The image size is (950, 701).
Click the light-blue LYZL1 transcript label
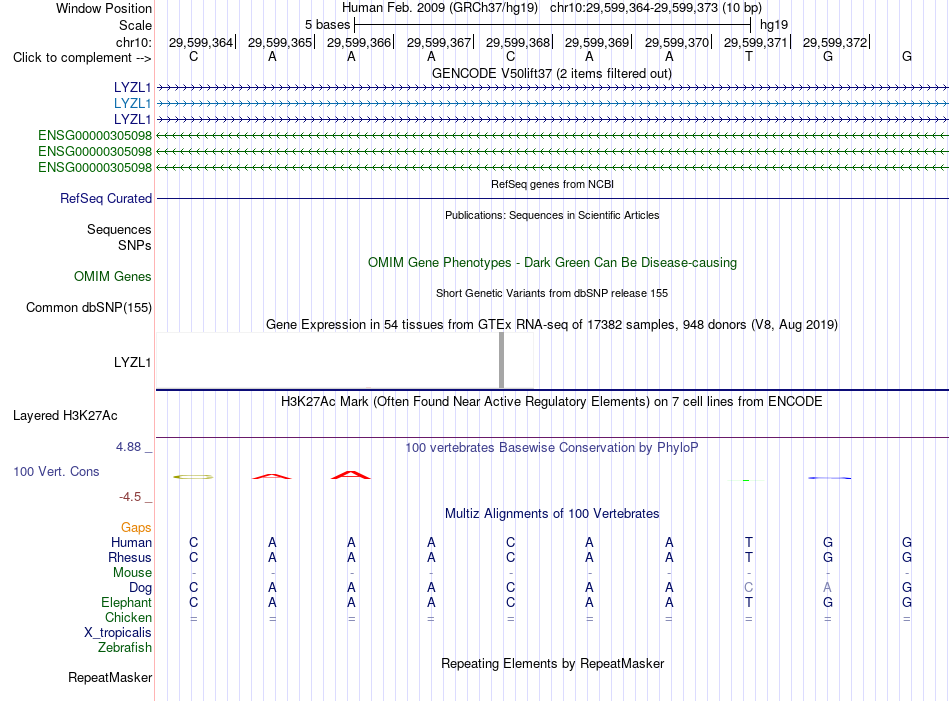(132, 104)
